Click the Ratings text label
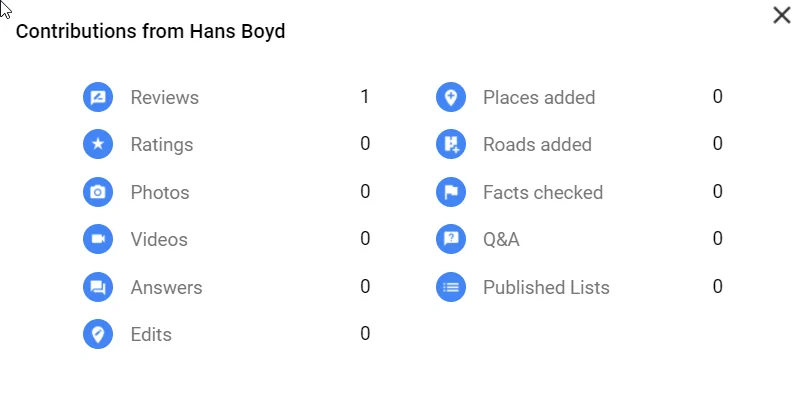 click(162, 145)
